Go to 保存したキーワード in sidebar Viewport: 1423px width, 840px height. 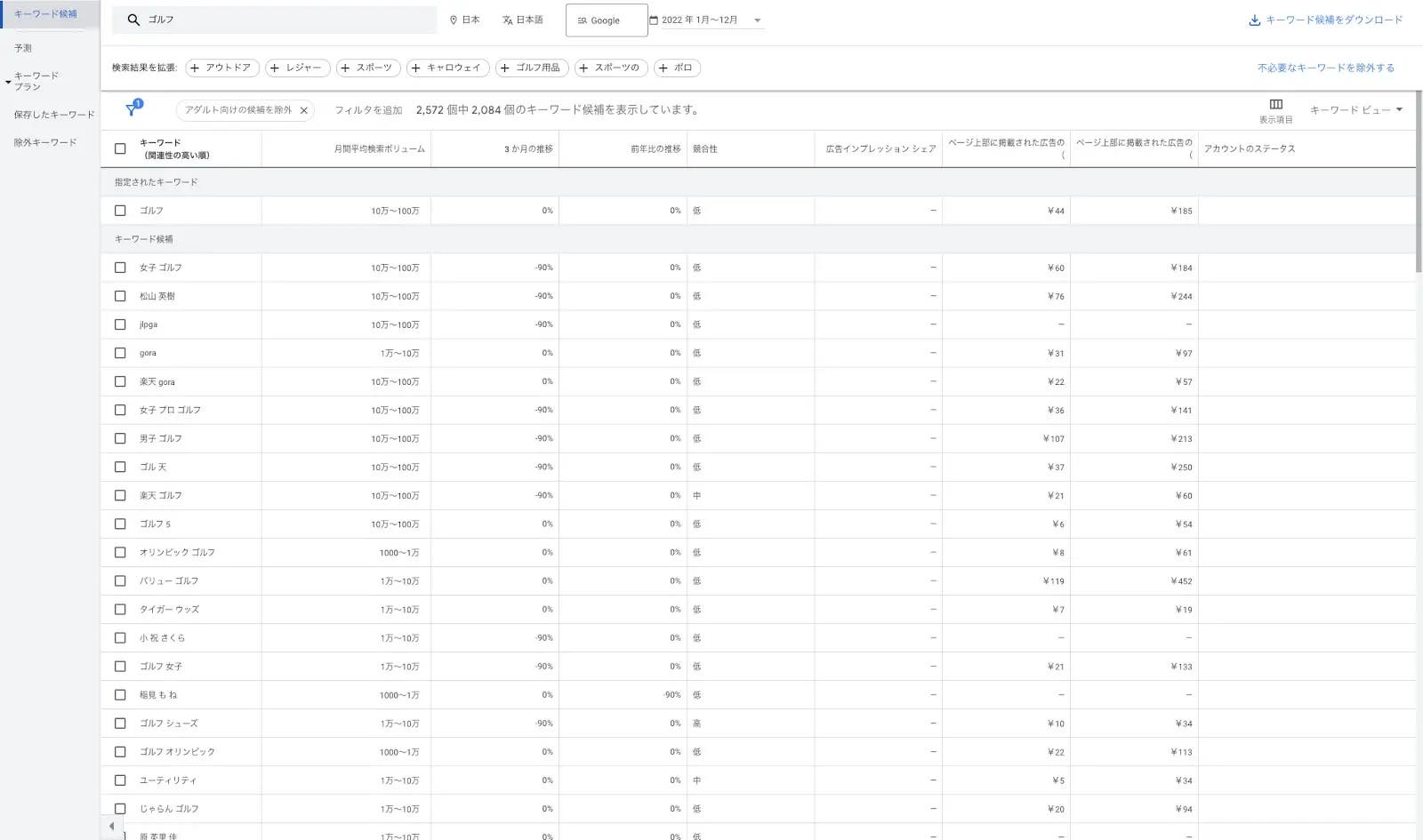[x=53, y=115]
